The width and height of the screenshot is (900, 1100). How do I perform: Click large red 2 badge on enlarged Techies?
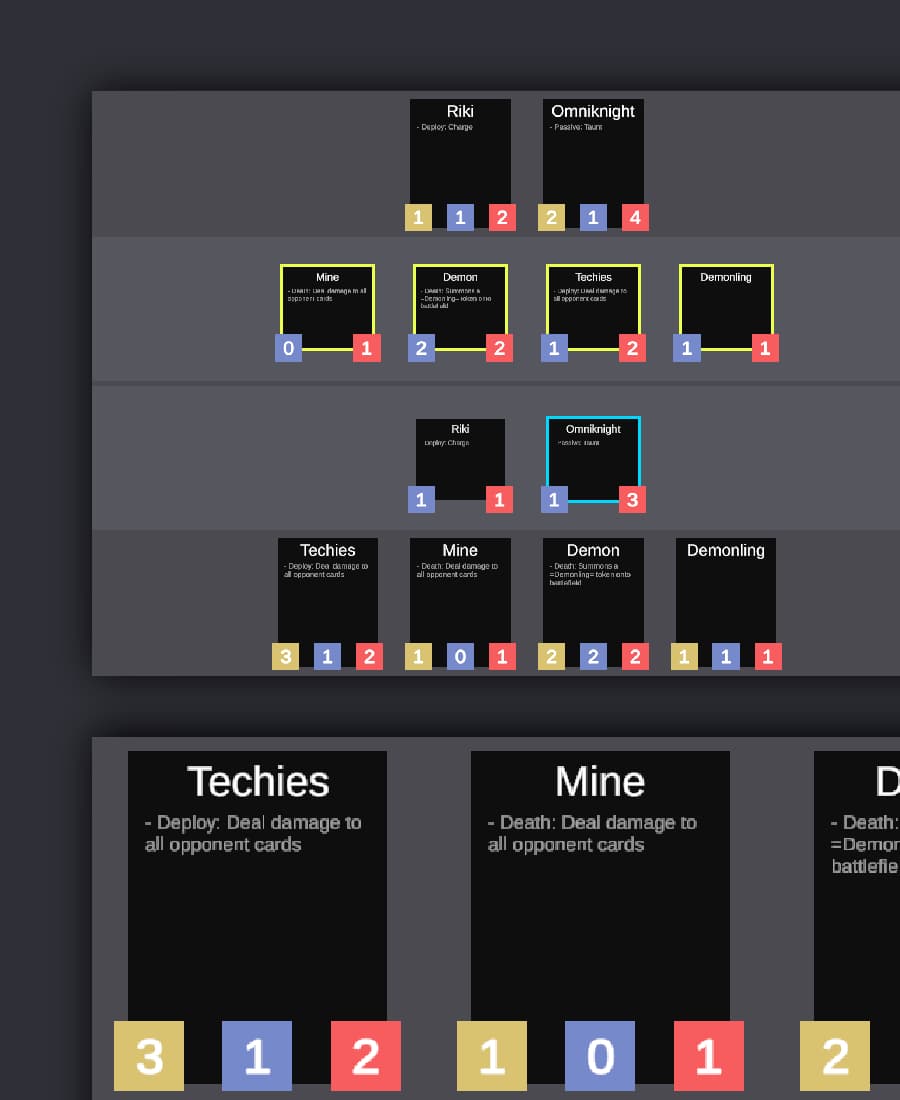[365, 1056]
